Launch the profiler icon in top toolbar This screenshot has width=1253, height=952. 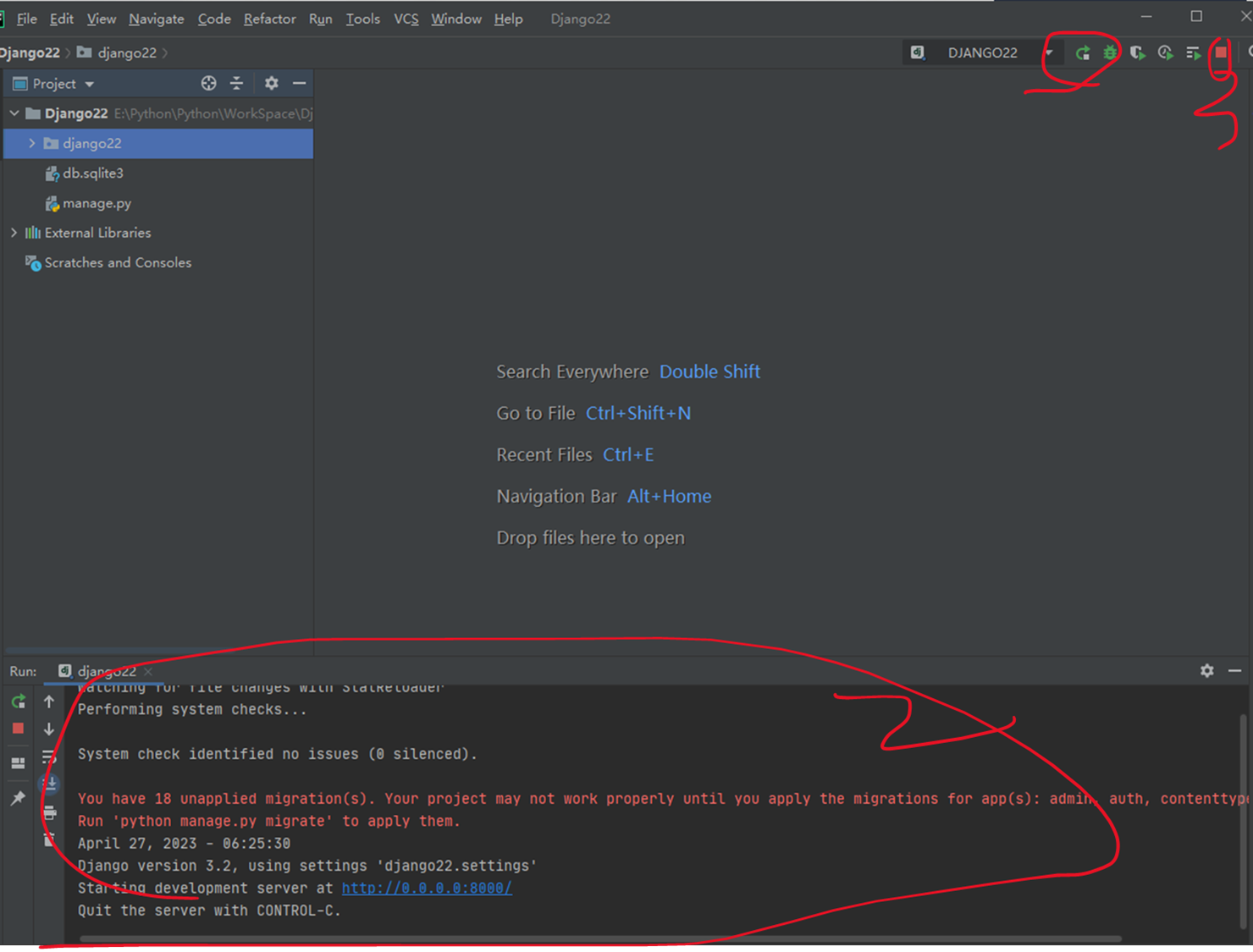pyautogui.click(x=1166, y=53)
